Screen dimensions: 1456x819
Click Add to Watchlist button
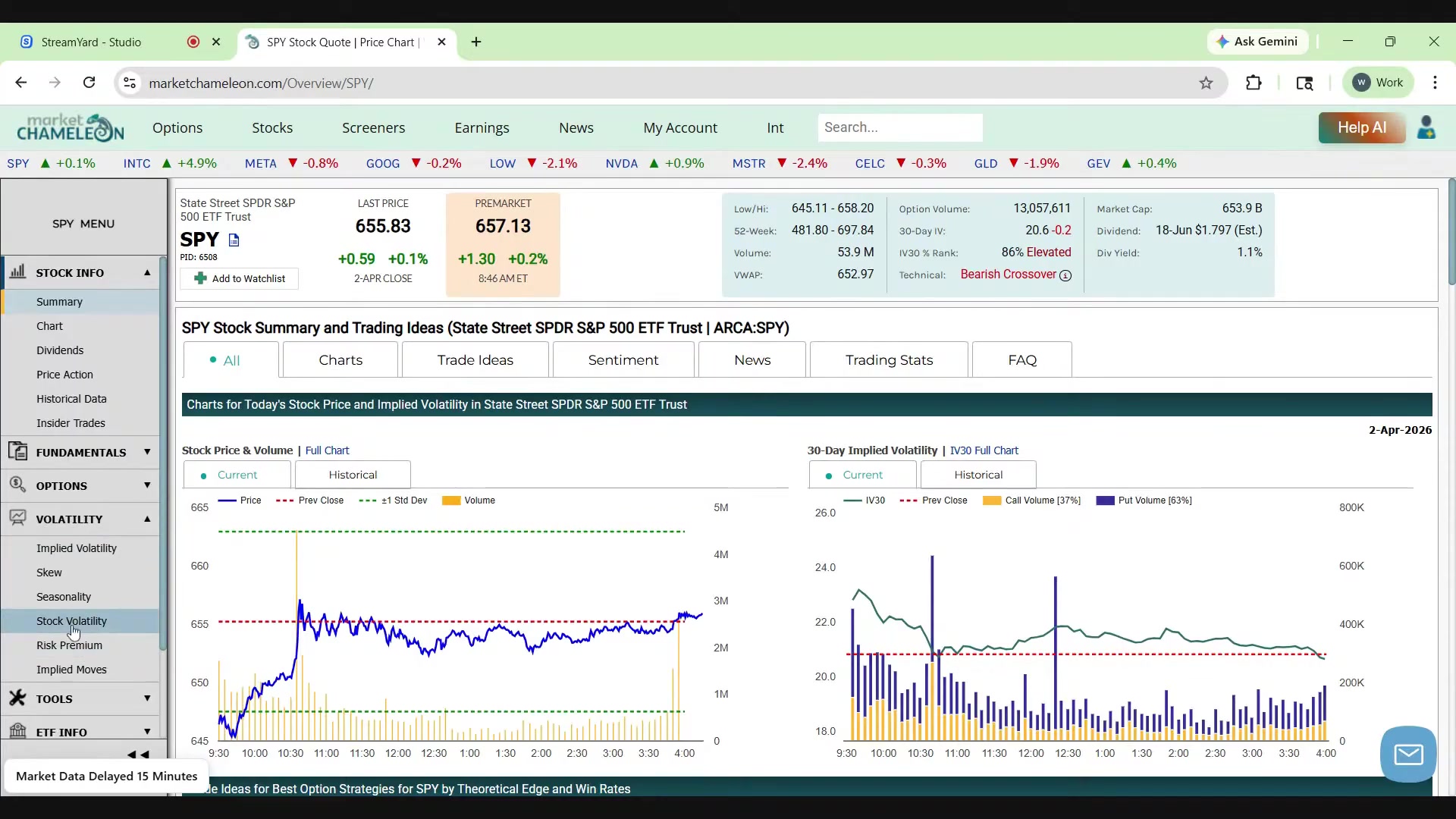pos(240,278)
